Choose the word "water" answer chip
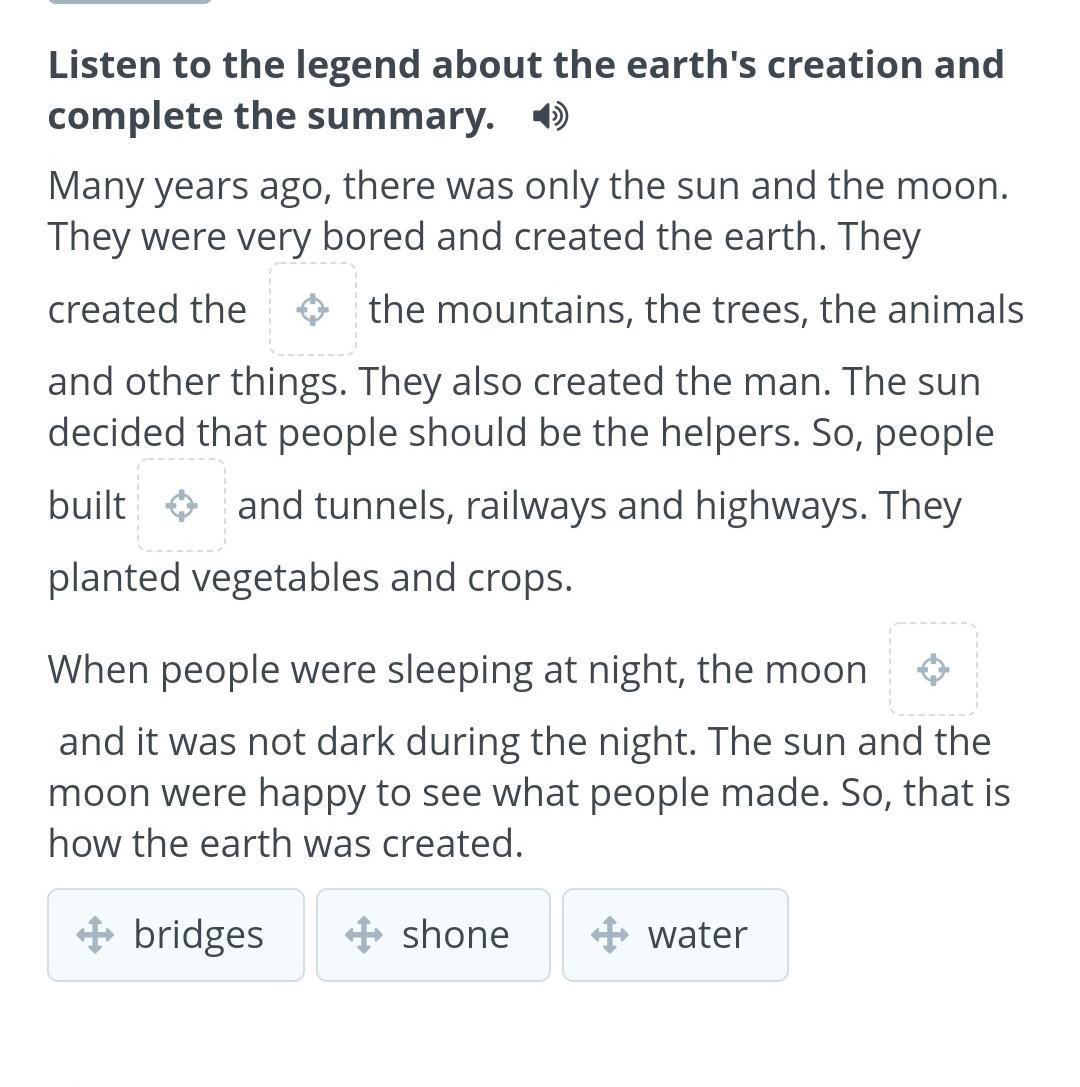The height and width of the screenshot is (1087, 1080). (675, 934)
